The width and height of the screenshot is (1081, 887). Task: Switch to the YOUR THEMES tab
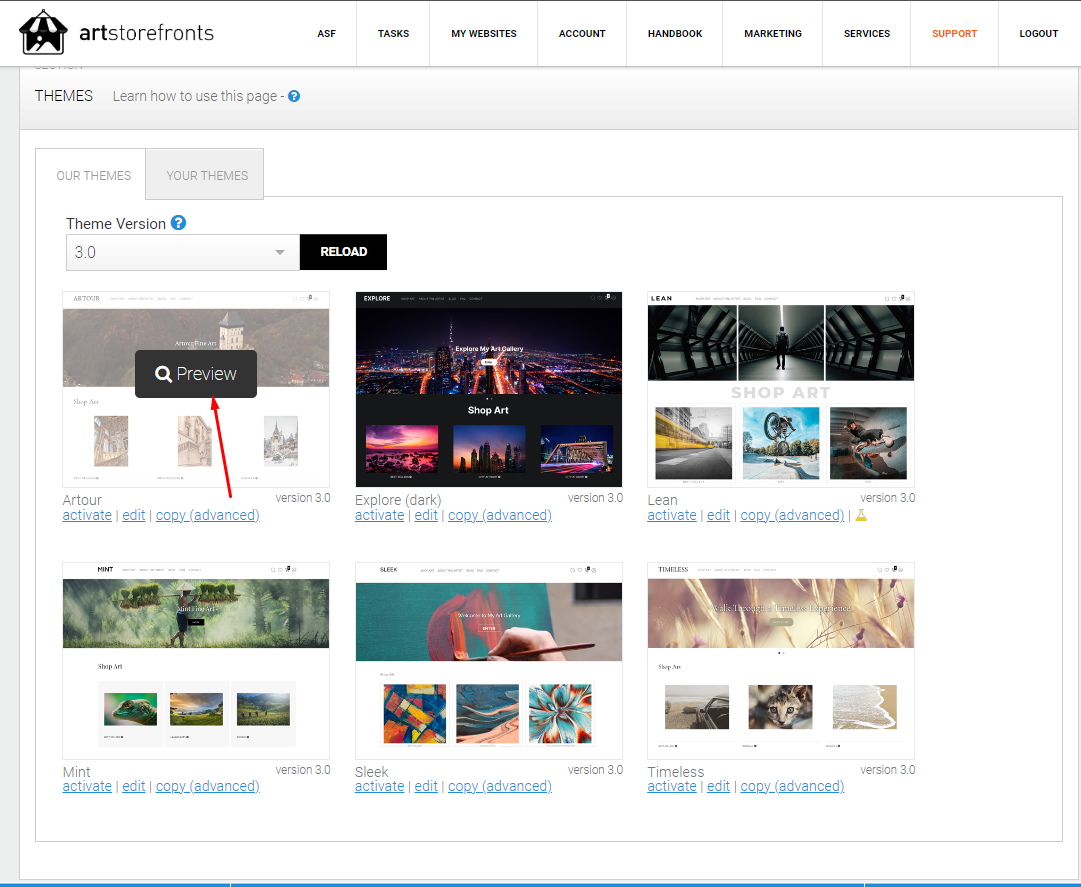(205, 174)
